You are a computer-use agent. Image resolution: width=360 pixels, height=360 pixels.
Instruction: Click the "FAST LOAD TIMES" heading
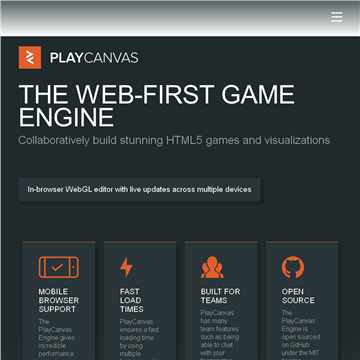[132, 300]
